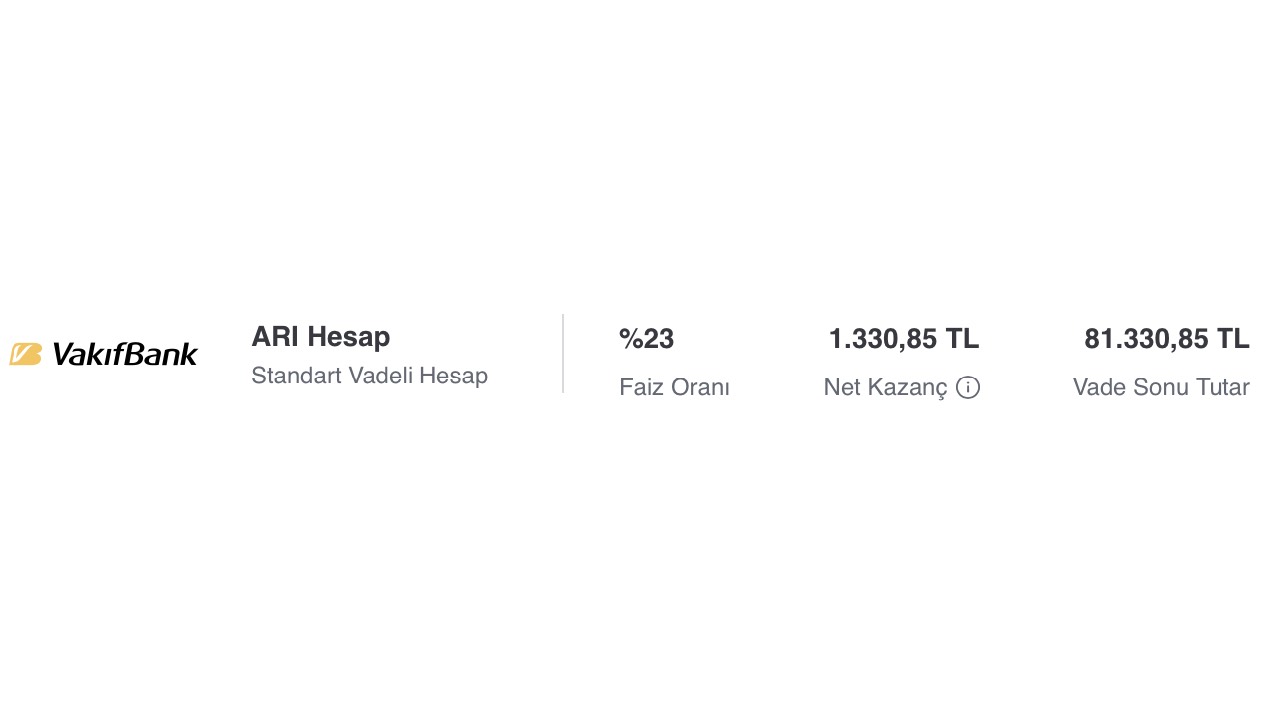Click the TL unit after 81.330,85

[x=1233, y=339]
